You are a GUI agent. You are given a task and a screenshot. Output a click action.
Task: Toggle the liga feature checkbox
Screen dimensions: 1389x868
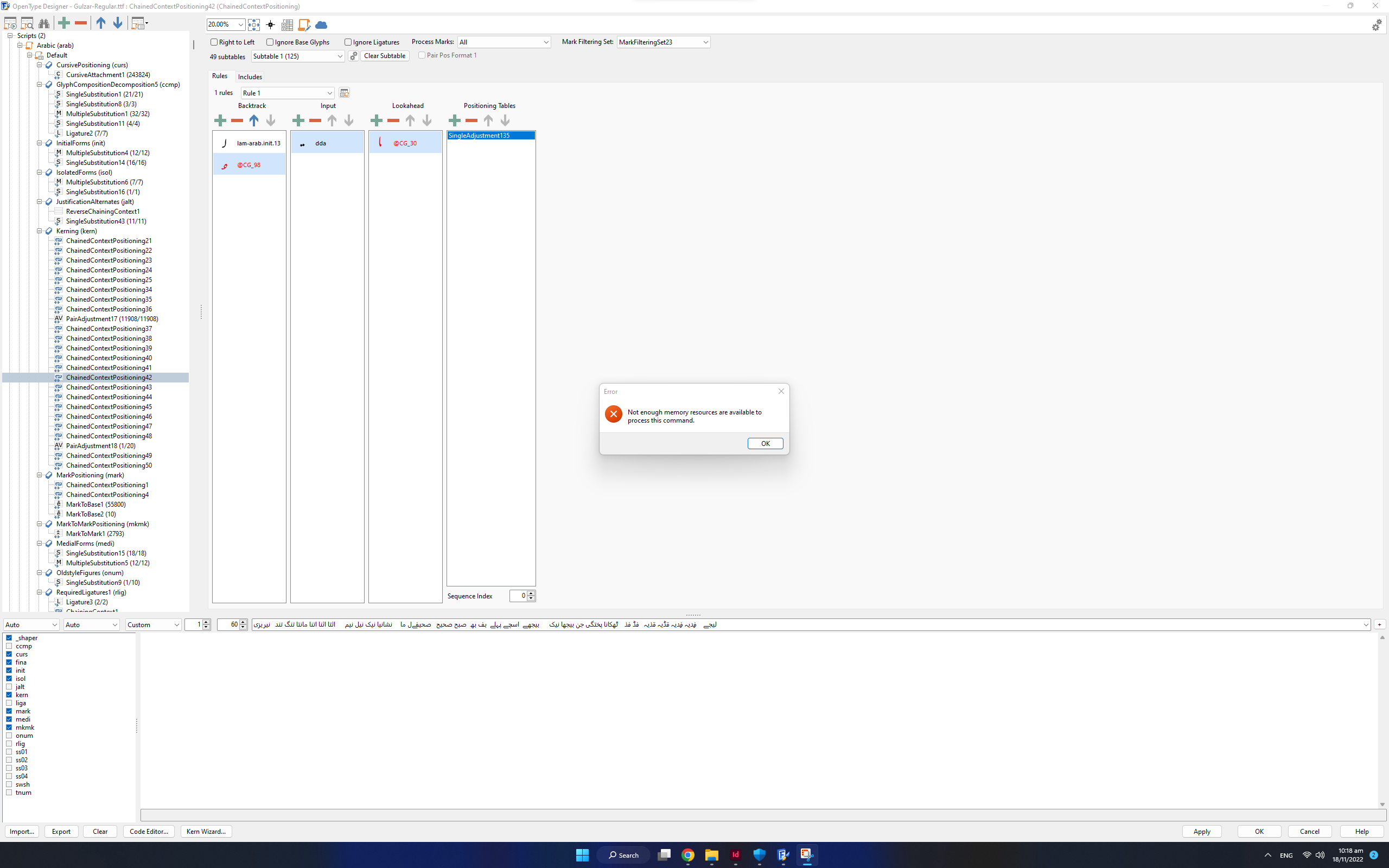point(9,703)
